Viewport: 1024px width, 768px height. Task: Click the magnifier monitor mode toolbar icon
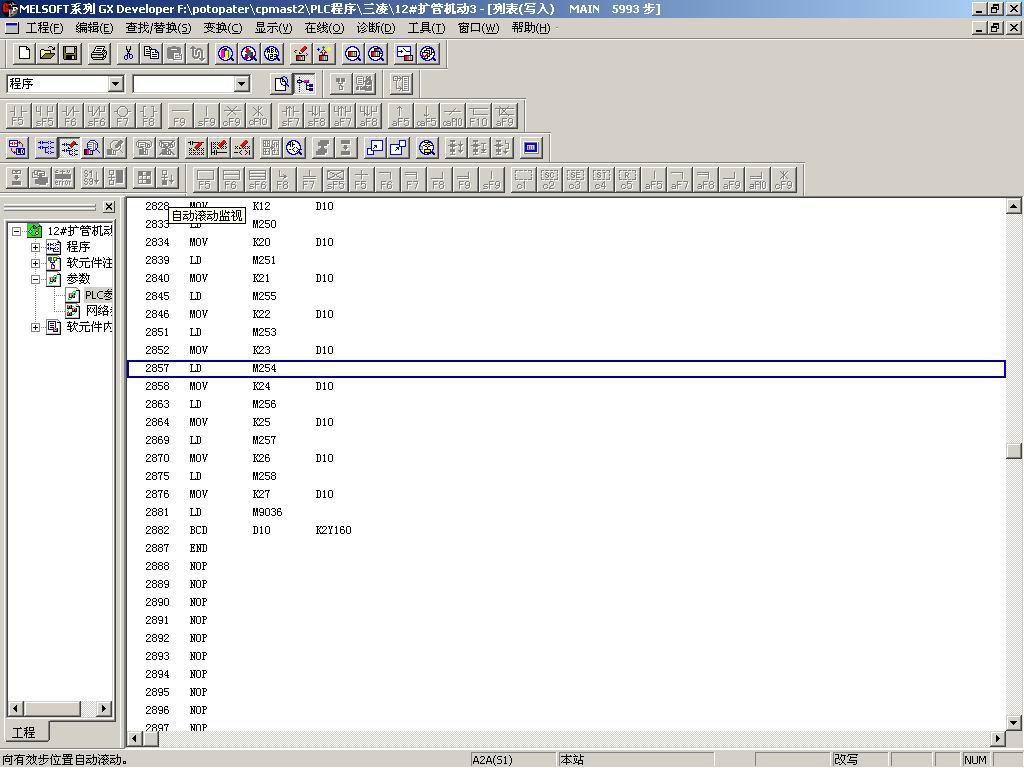tap(92, 148)
